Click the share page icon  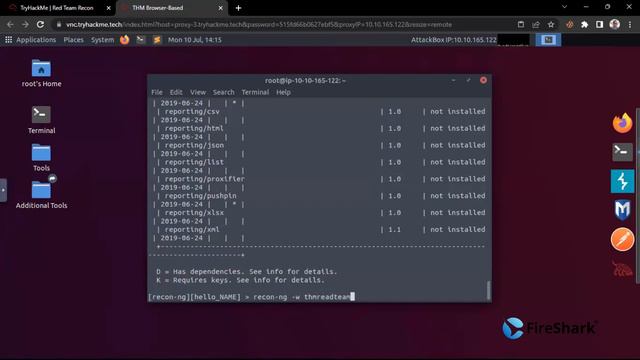[x=536, y=24]
